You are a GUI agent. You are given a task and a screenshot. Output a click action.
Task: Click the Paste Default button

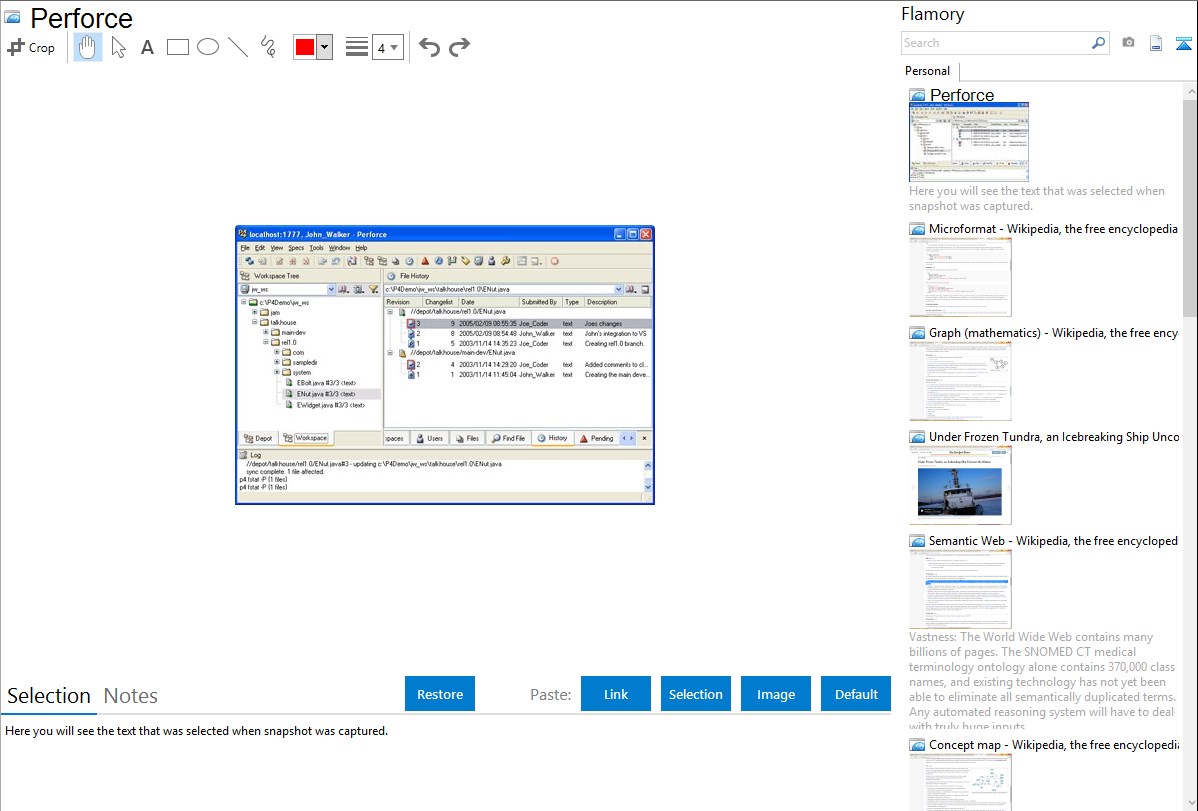click(x=856, y=694)
